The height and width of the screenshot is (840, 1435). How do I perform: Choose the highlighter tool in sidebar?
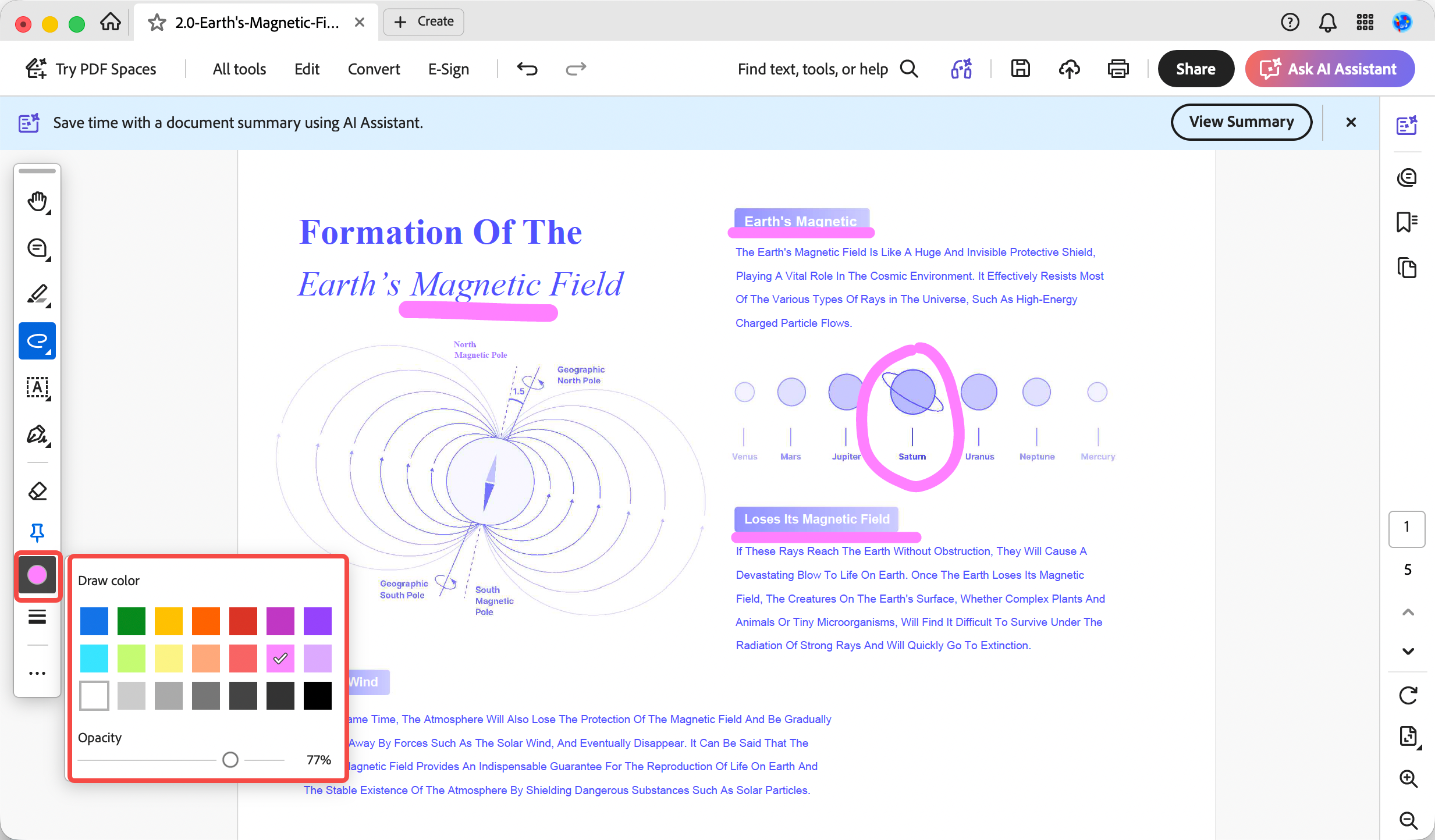37,295
